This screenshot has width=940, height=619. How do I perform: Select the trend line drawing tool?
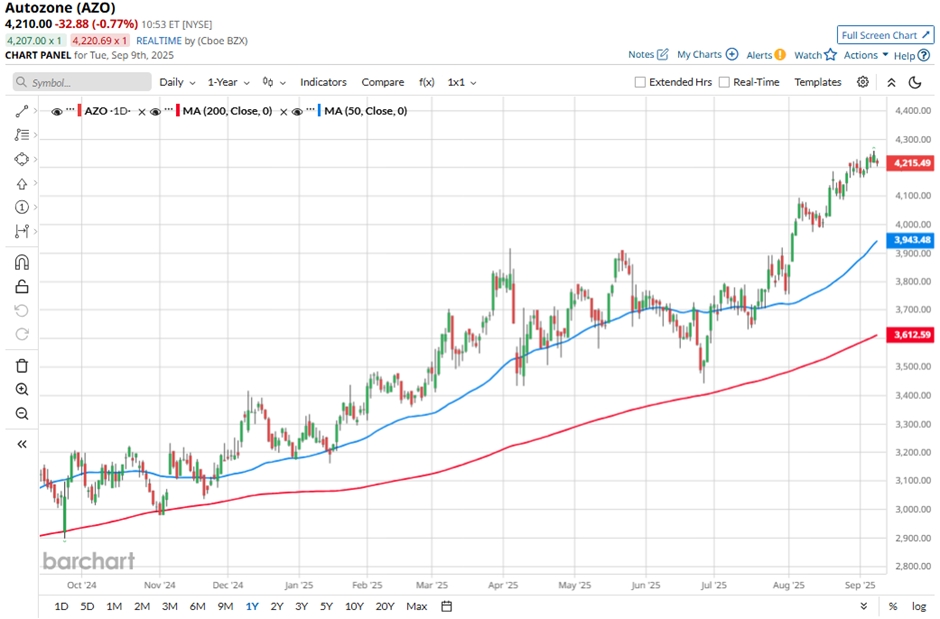pos(22,111)
